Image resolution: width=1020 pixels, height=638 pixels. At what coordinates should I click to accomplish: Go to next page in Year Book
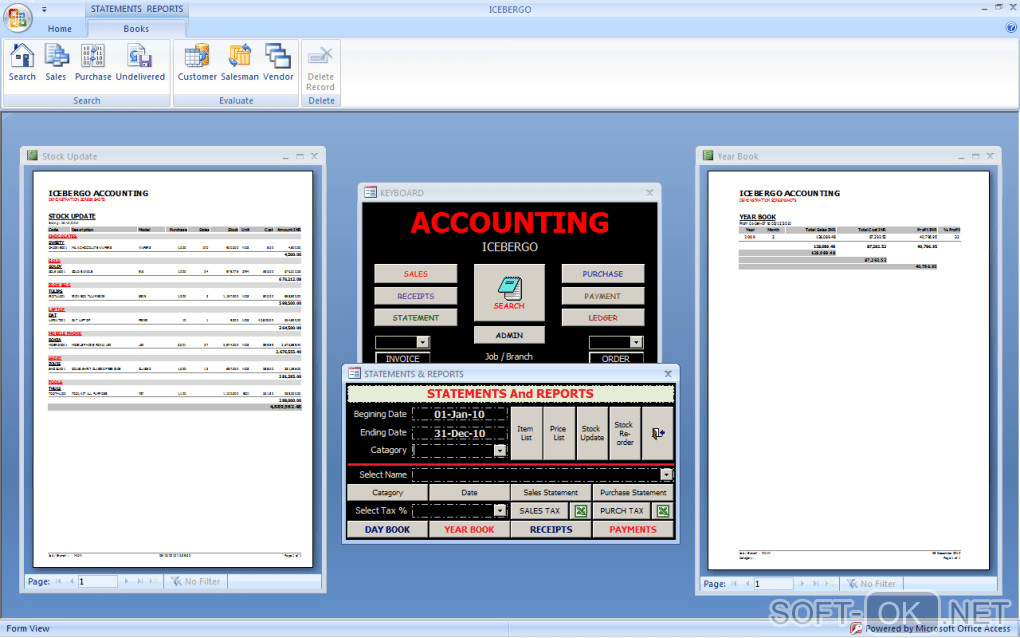[x=801, y=584]
